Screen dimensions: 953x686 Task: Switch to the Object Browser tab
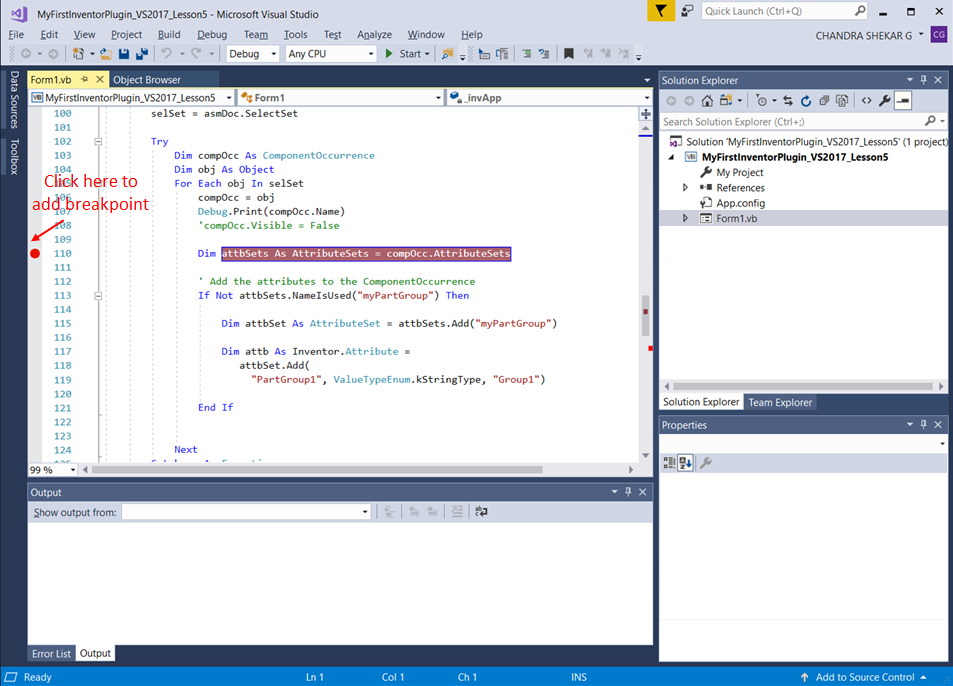[x=147, y=80]
